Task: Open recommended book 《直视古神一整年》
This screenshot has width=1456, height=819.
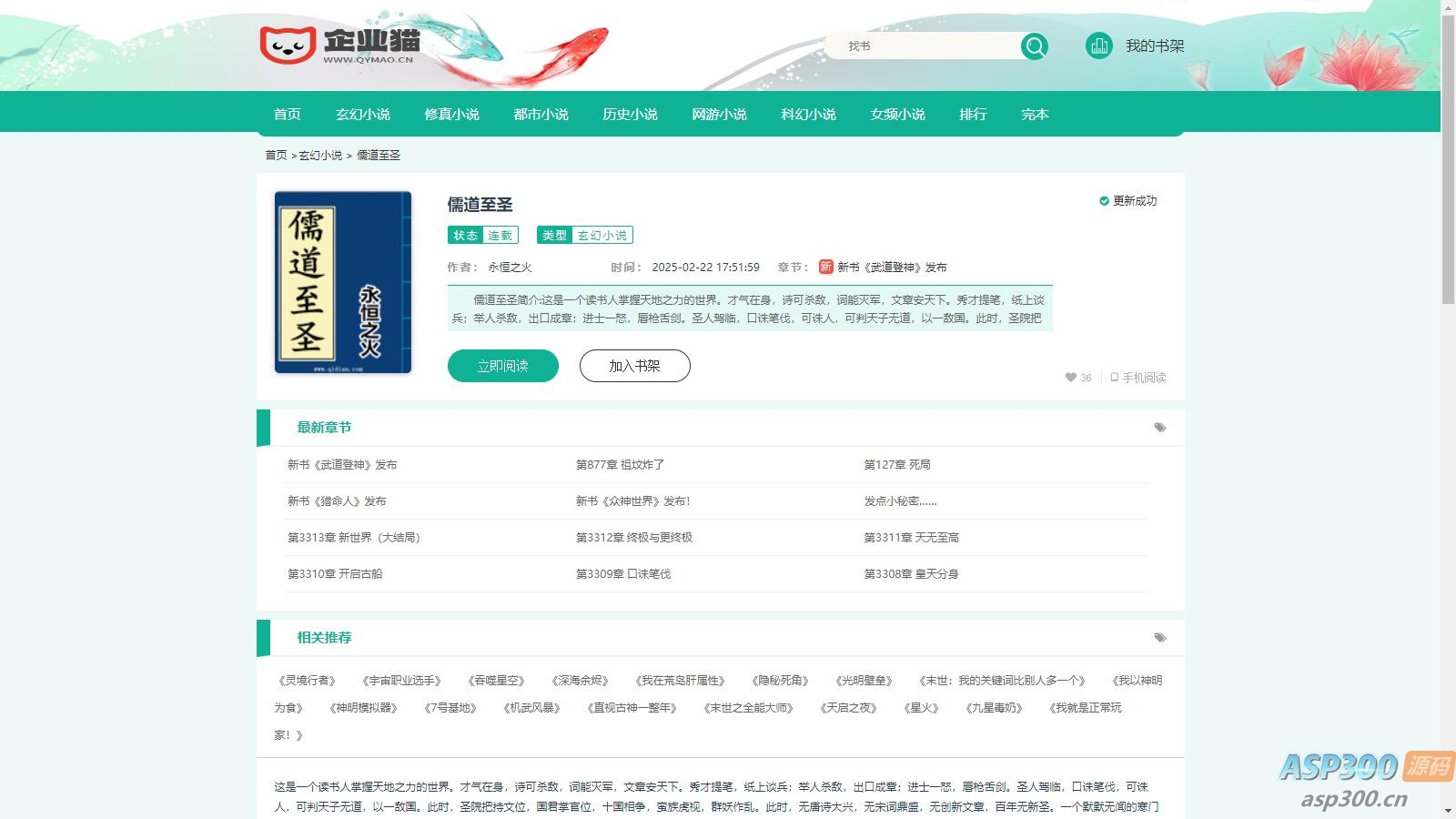Action: (x=632, y=708)
